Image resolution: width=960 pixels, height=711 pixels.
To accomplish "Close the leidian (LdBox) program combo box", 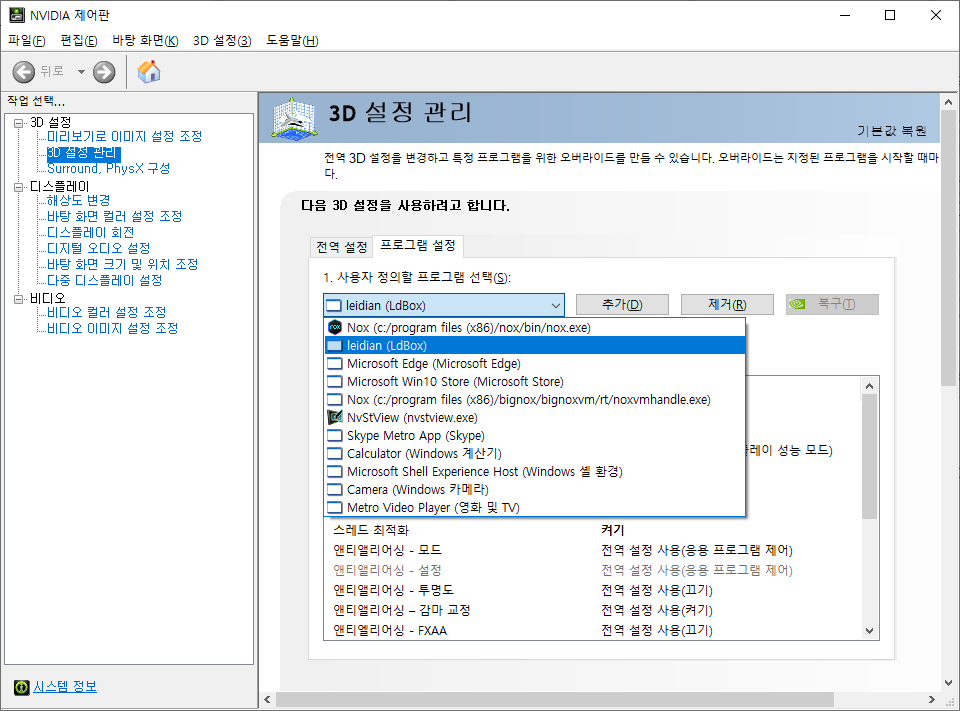I will tap(444, 305).
